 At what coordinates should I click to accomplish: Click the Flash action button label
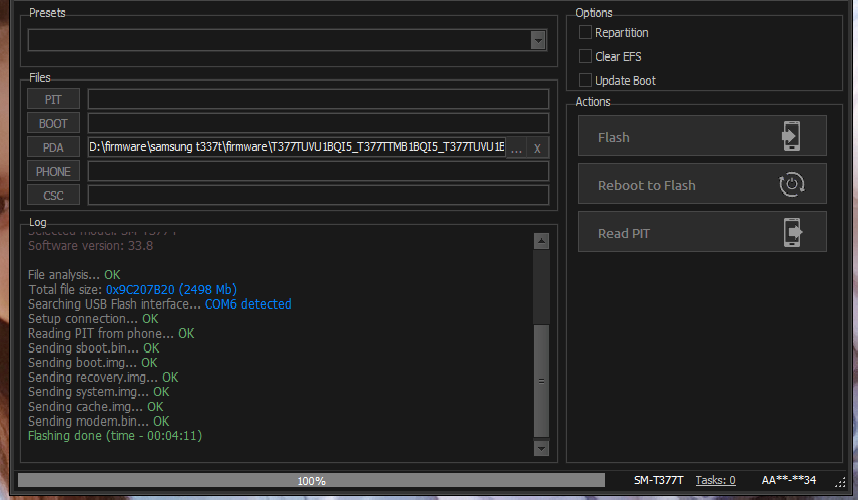click(613, 137)
